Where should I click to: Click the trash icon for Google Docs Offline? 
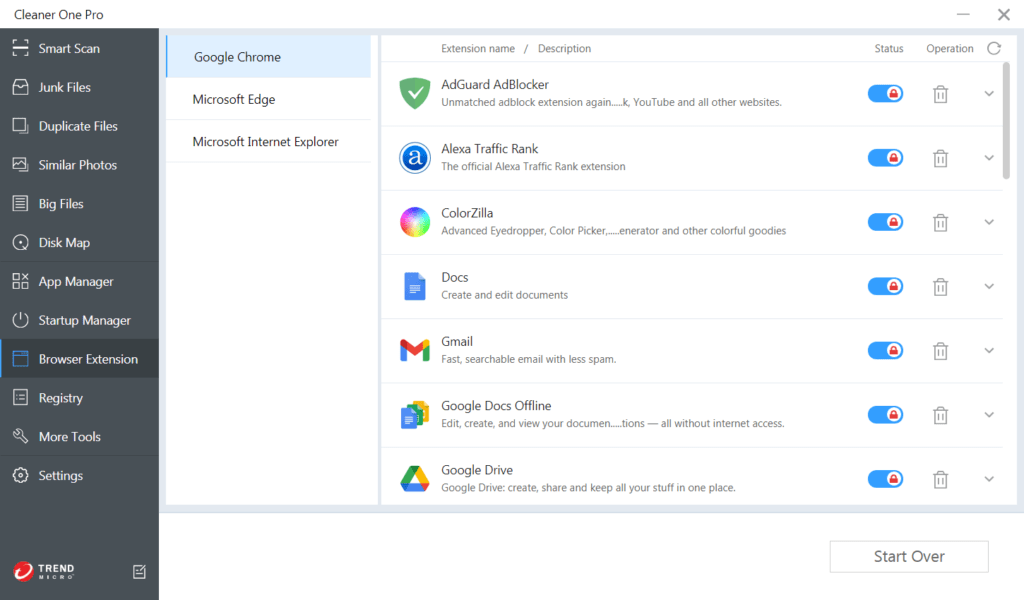[940, 415]
